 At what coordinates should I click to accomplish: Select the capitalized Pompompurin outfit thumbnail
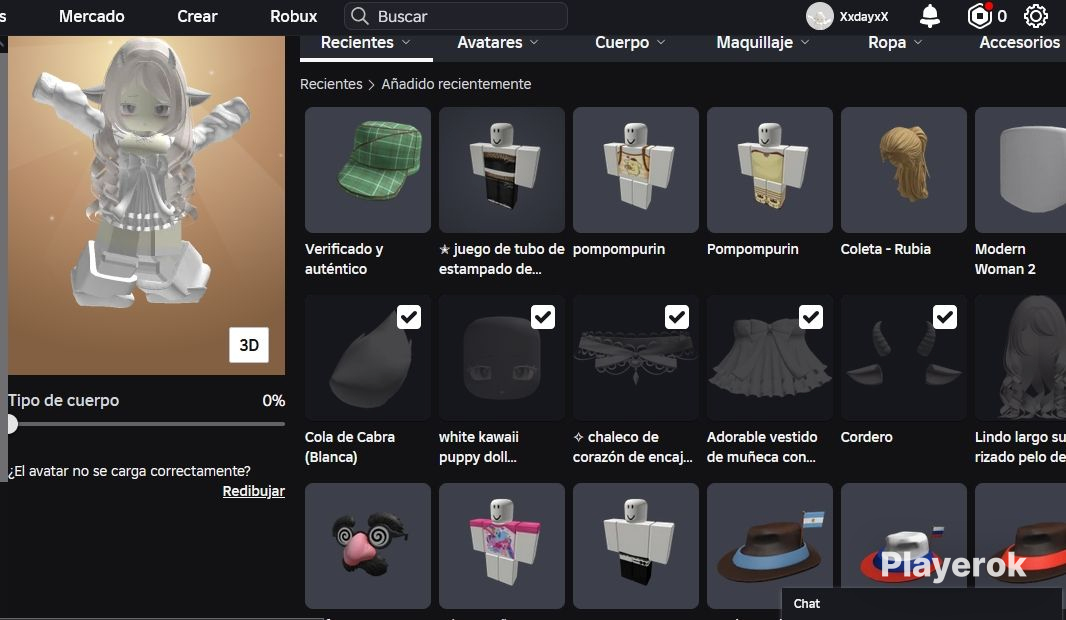pyautogui.click(x=770, y=170)
